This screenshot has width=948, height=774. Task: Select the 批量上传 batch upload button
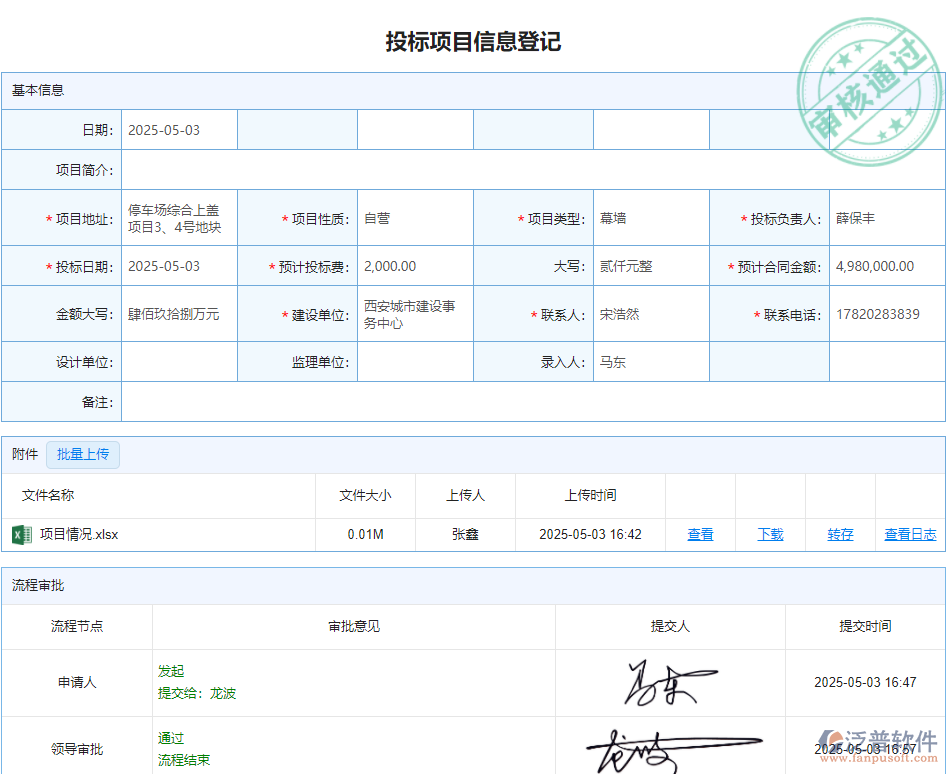[x=83, y=455]
